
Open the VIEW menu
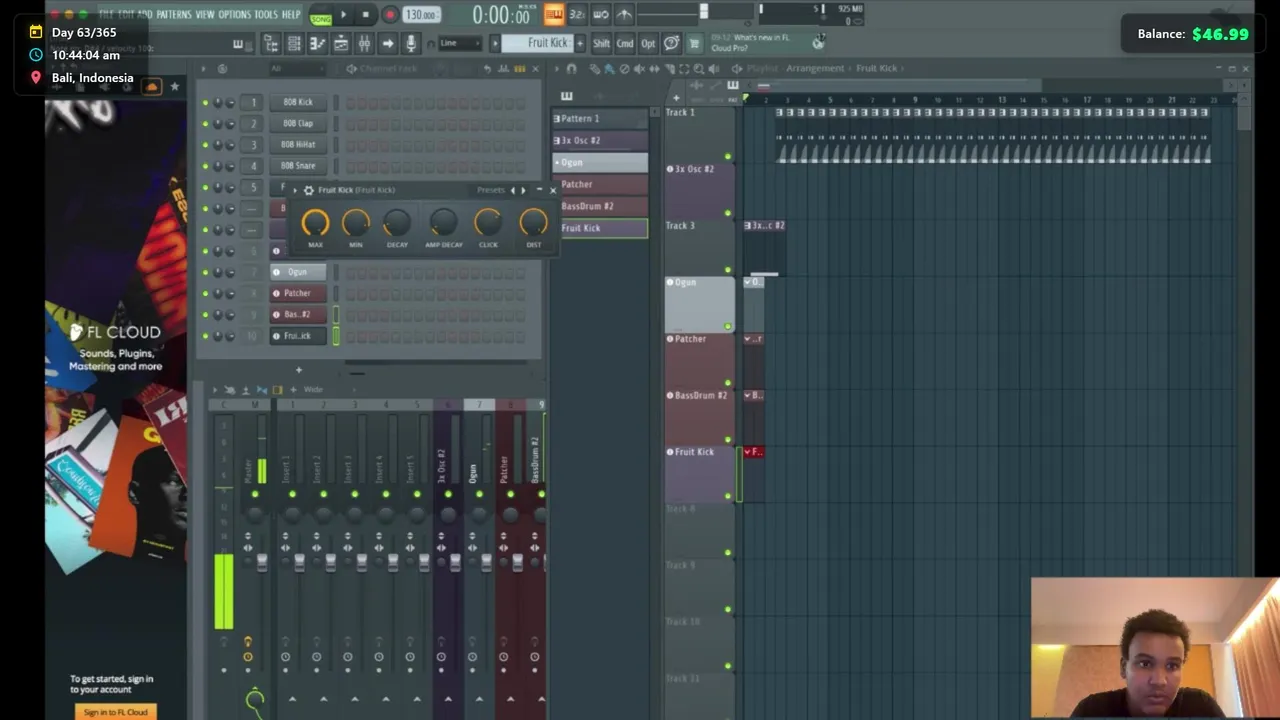pos(205,14)
